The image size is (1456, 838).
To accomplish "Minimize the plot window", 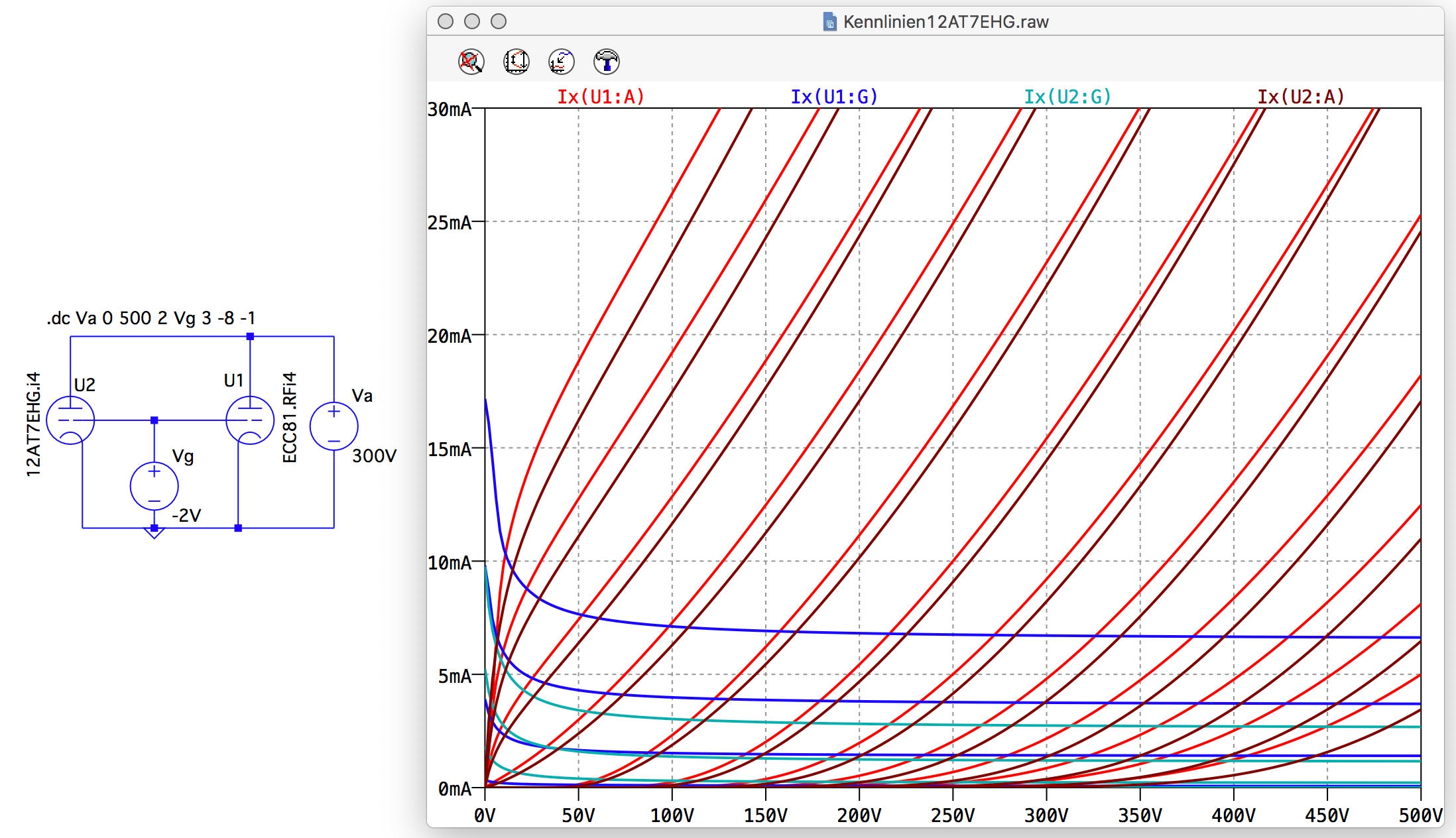I will click(x=472, y=21).
